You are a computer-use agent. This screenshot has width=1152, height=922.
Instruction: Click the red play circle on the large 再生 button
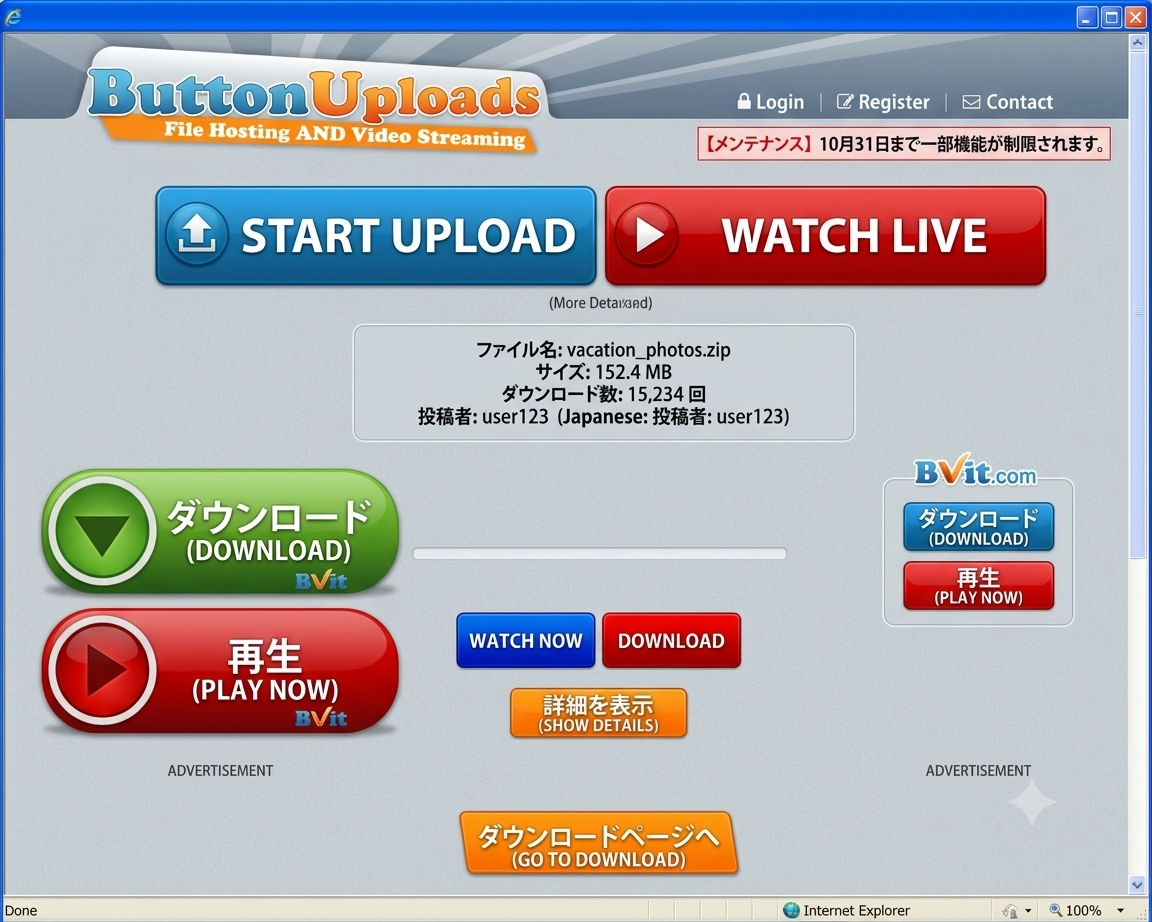click(x=102, y=669)
